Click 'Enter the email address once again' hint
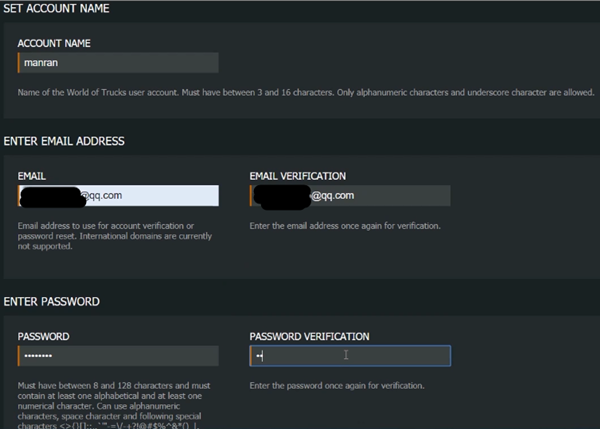The image size is (600, 429). [x=345, y=225]
